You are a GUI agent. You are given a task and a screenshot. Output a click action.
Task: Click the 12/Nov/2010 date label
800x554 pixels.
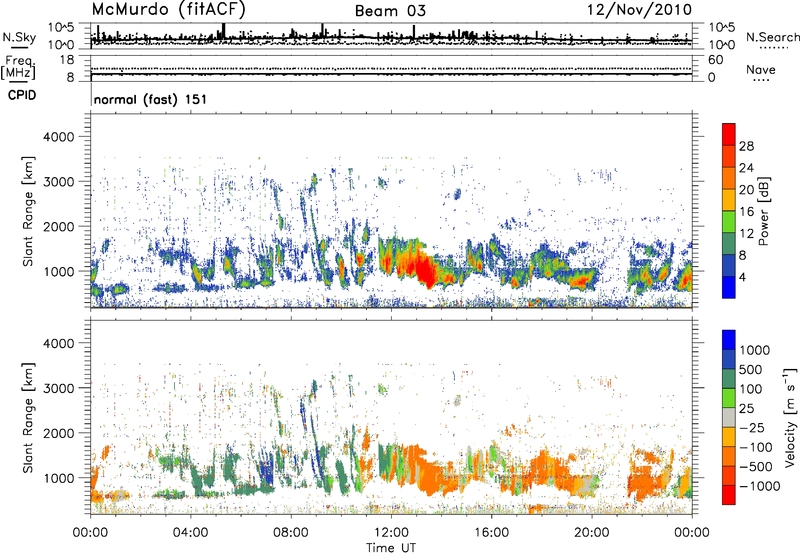click(640, 9)
